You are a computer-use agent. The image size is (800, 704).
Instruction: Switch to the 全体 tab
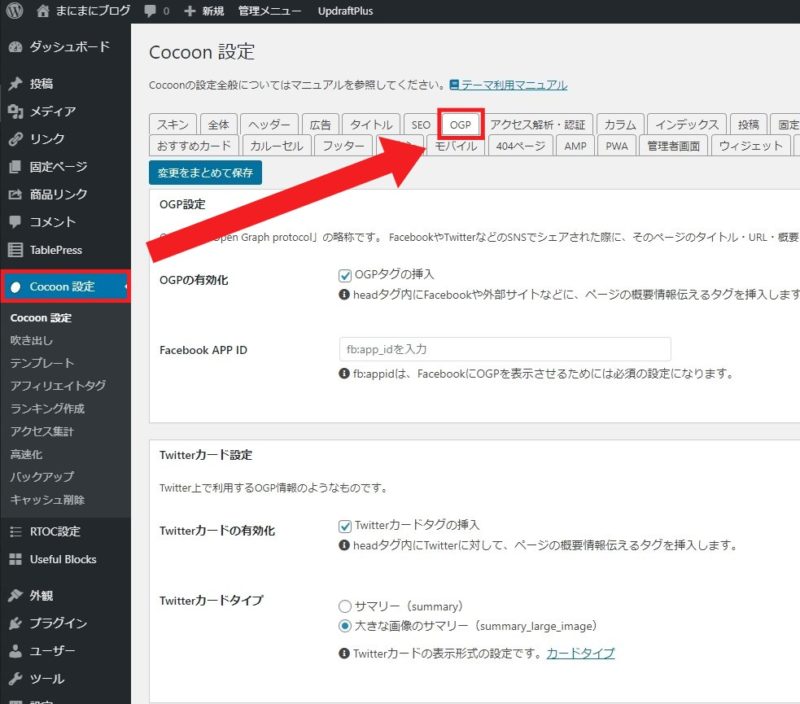218,124
